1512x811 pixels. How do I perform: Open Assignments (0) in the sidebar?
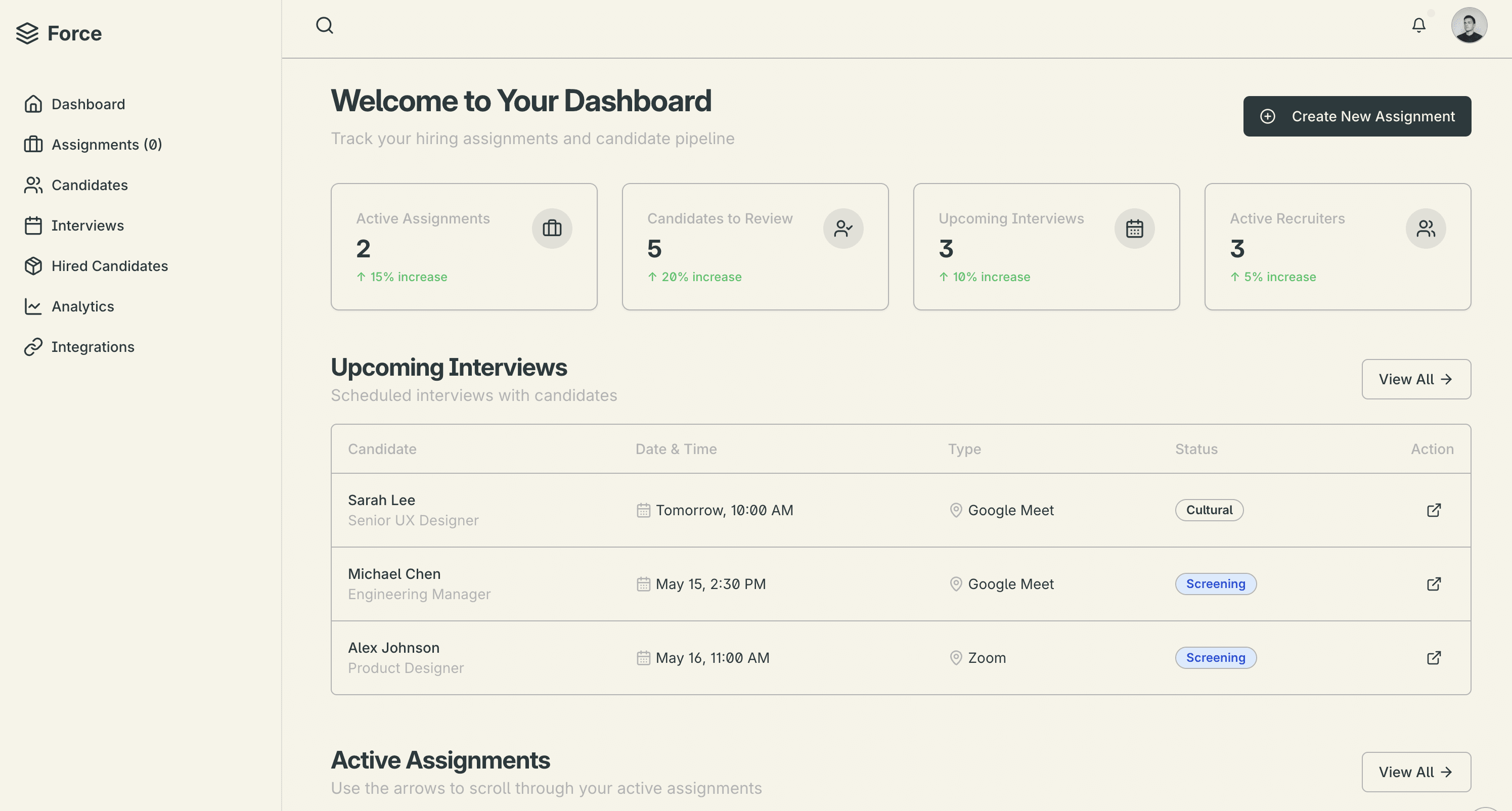pos(106,145)
